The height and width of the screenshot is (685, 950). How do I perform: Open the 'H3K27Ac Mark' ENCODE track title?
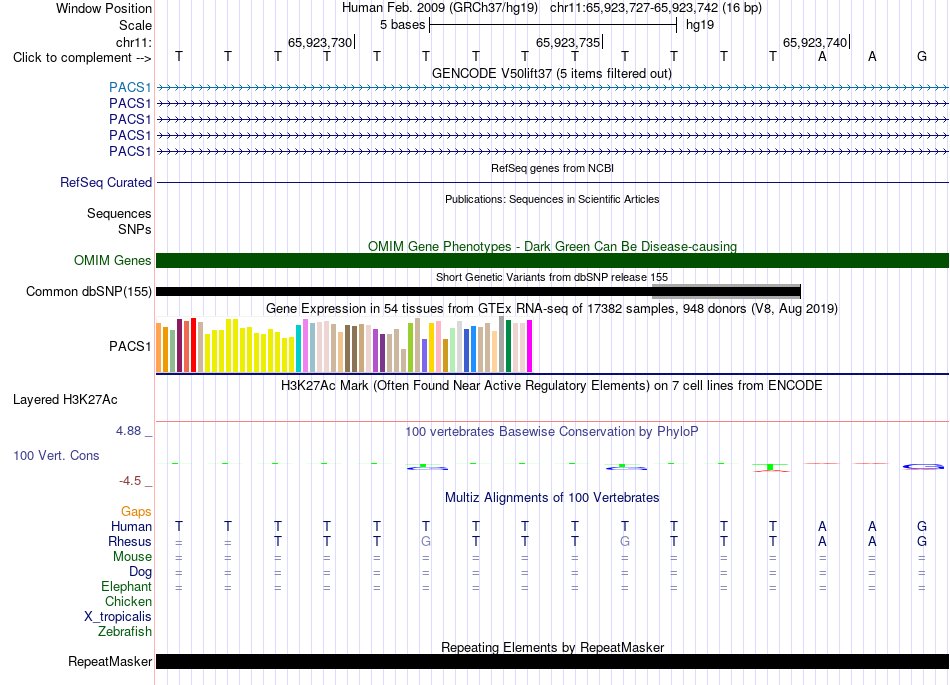pyautogui.click(x=552, y=386)
